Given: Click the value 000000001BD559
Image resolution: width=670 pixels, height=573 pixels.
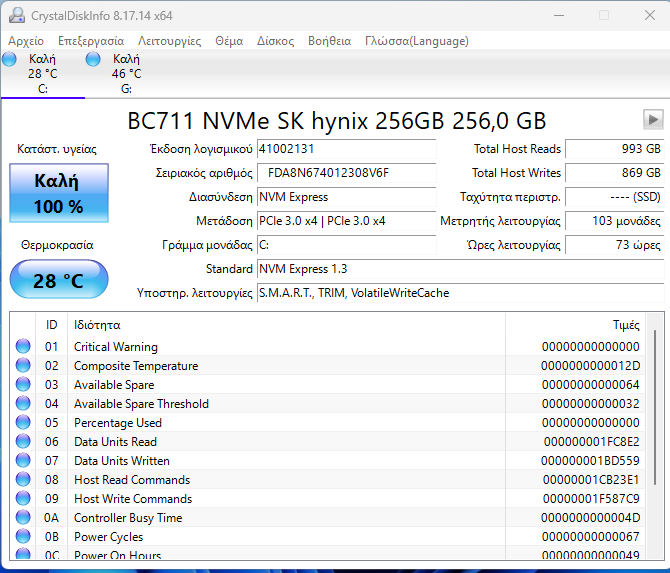Looking at the screenshot, I should click(591, 461).
